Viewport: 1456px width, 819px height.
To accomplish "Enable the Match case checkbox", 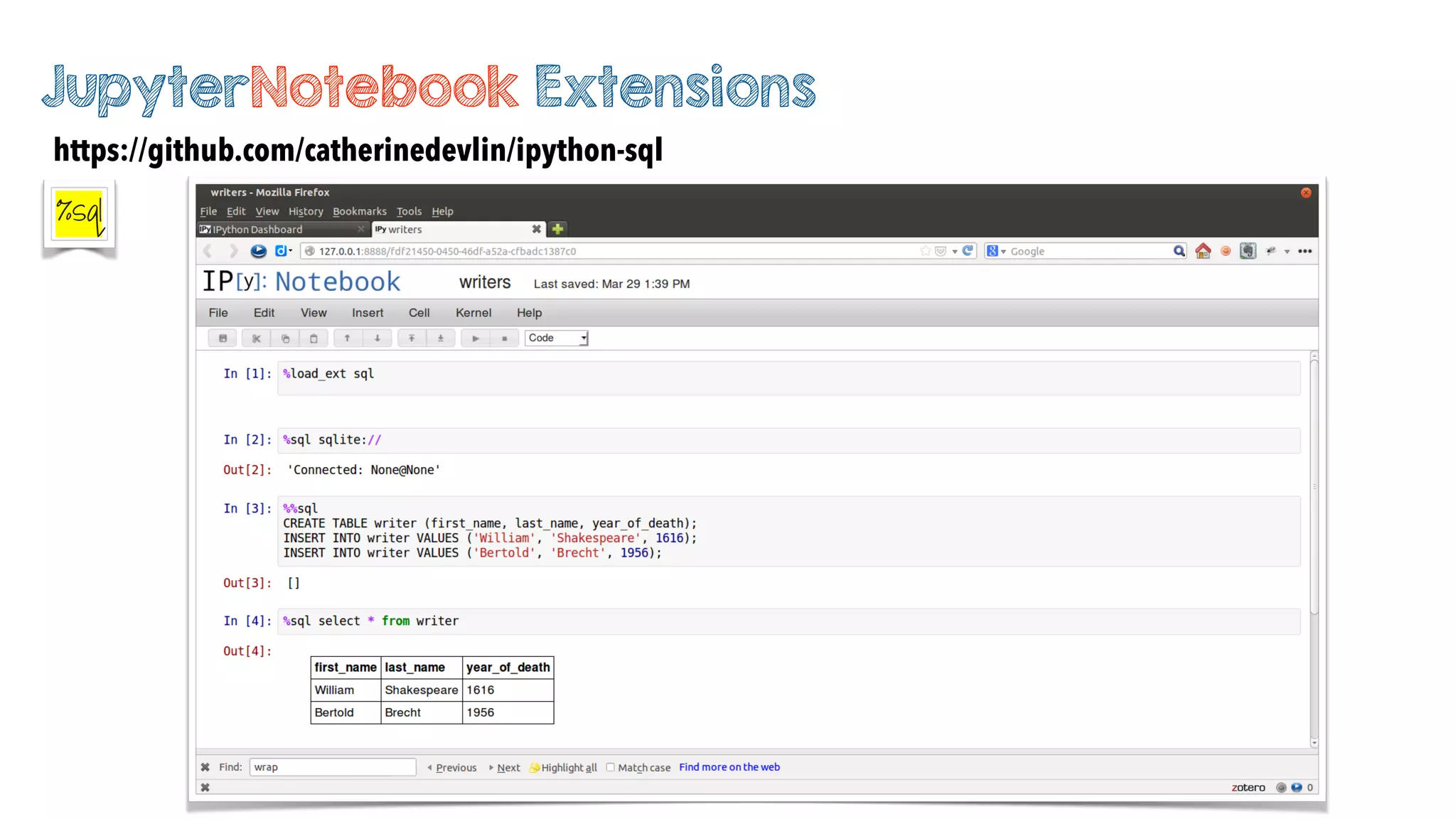I will coord(610,767).
